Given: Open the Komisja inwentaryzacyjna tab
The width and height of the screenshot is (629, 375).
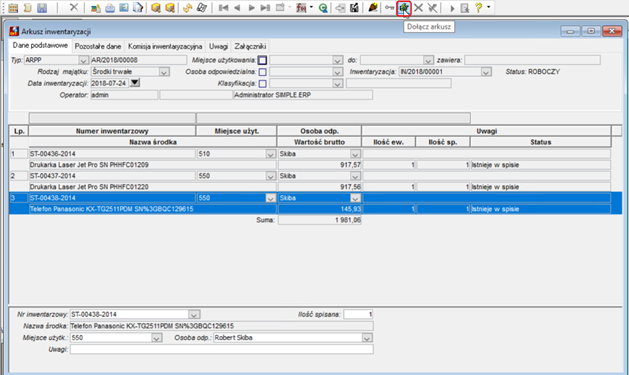Looking at the screenshot, I should (165, 47).
